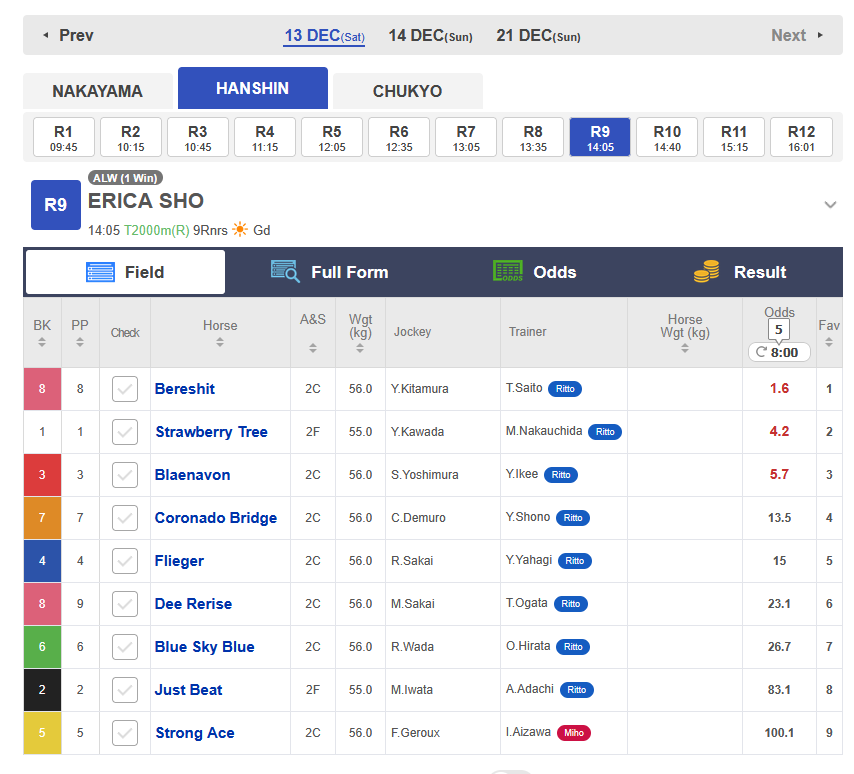Tick the checkbox for Strong Ace
The image size is (854, 774).
[125, 733]
